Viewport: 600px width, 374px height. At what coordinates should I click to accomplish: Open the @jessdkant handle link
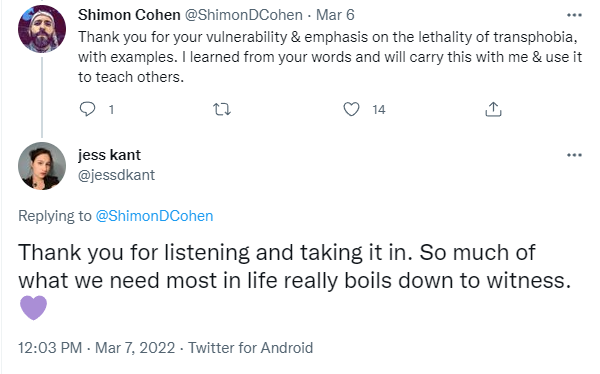point(116,175)
